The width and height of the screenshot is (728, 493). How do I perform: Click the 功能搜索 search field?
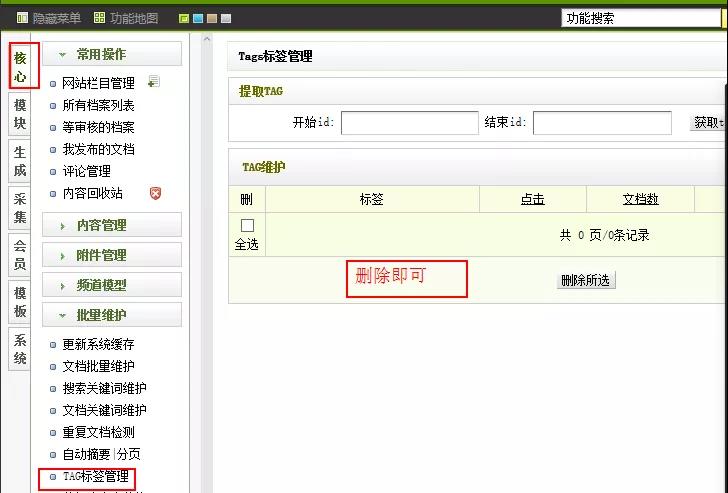pyautogui.click(x=641, y=18)
